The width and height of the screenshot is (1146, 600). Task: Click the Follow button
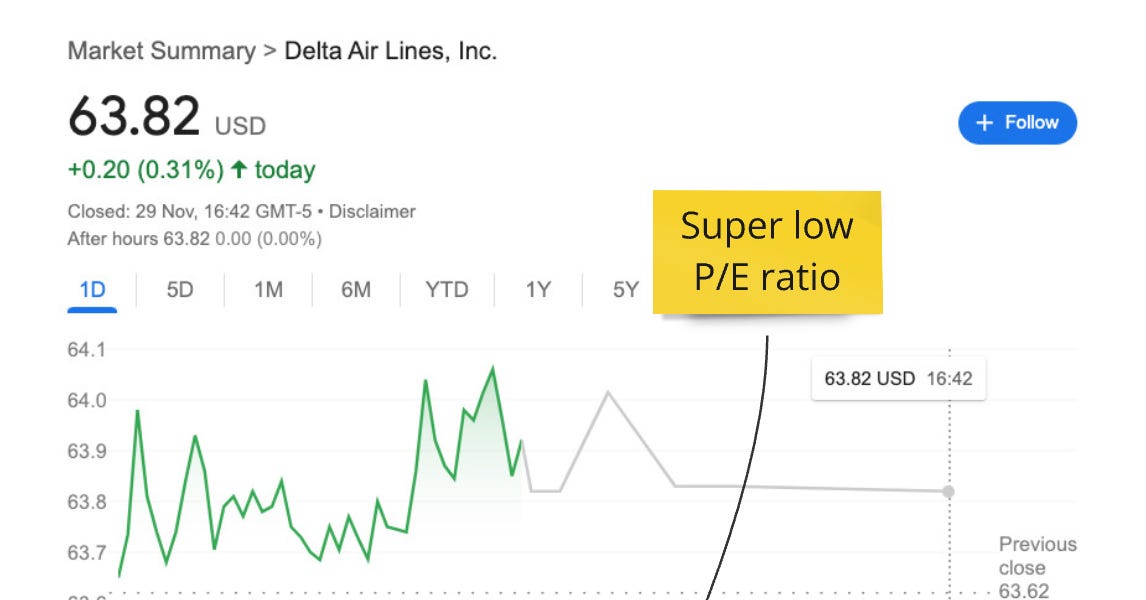pos(1017,122)
